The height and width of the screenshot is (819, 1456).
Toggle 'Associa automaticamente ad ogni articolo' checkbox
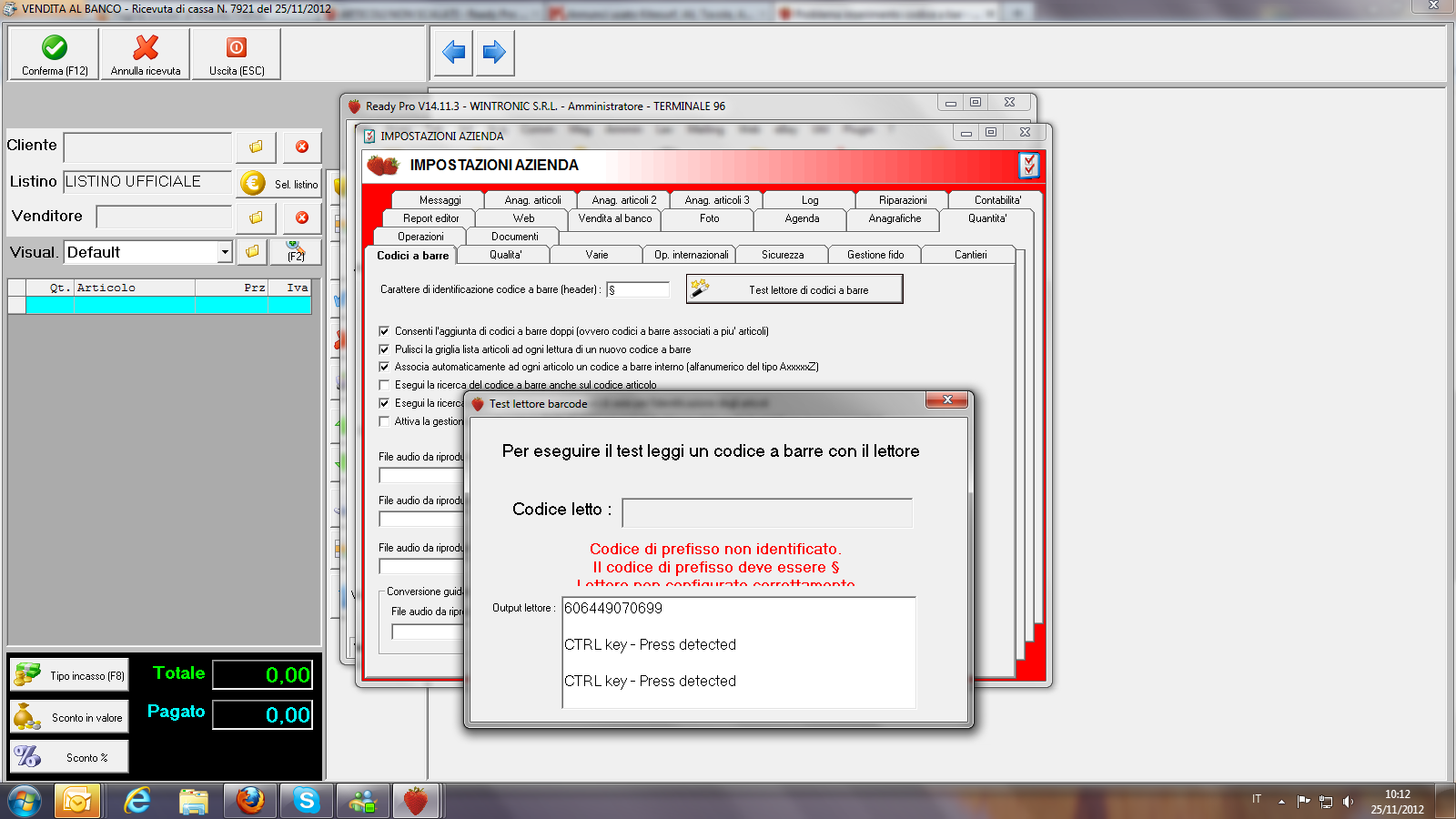384,367
